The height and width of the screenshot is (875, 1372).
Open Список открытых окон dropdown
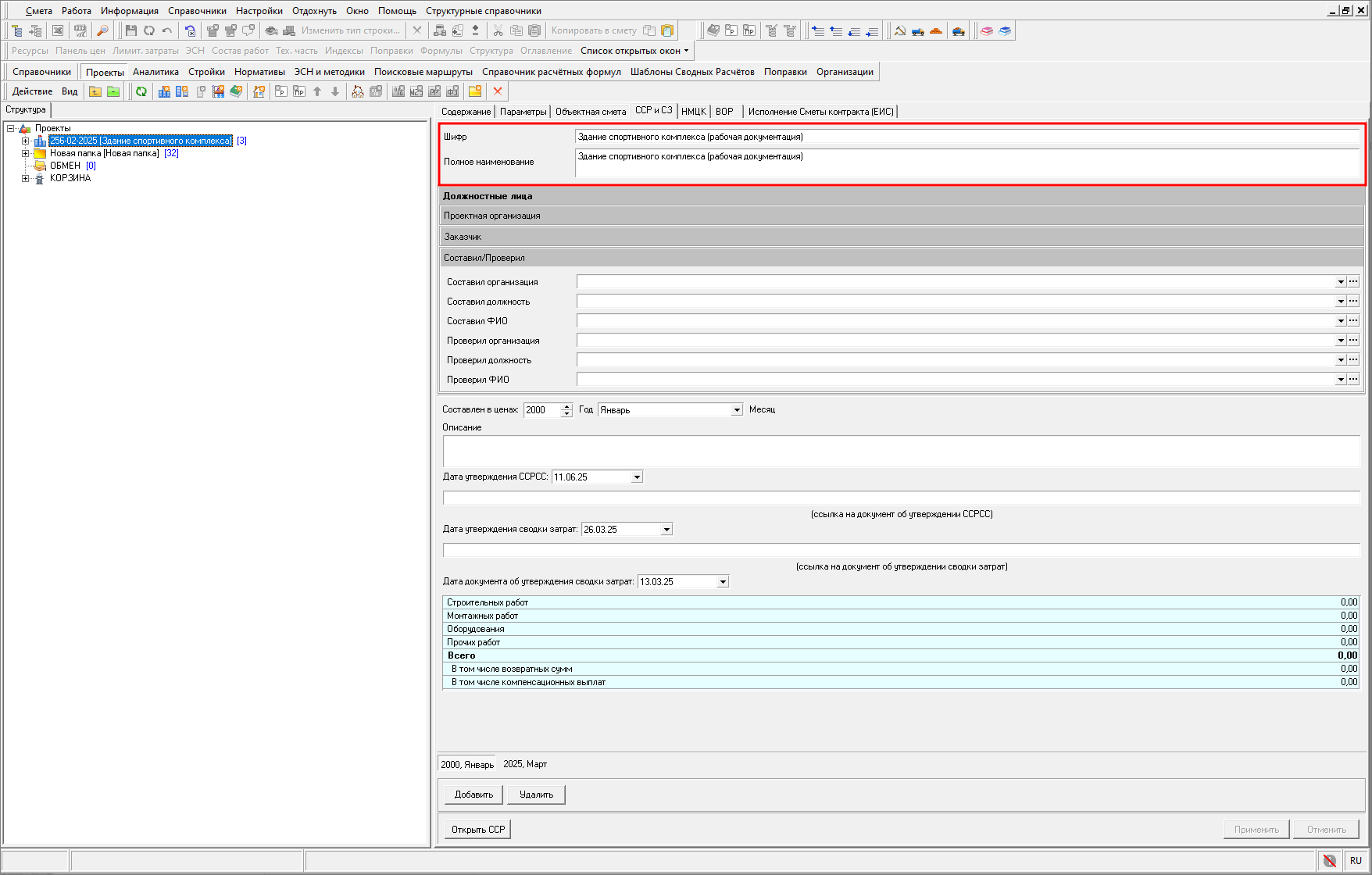click(x=634, y=51)
